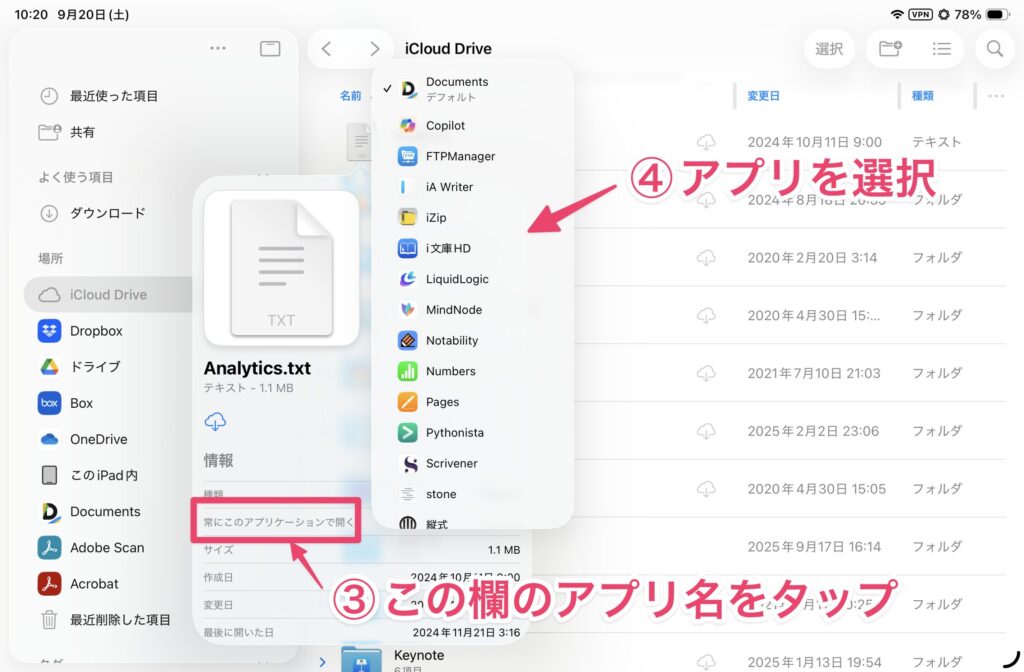Open Documents location in sidebar
1024x672 pixels.
89,511
